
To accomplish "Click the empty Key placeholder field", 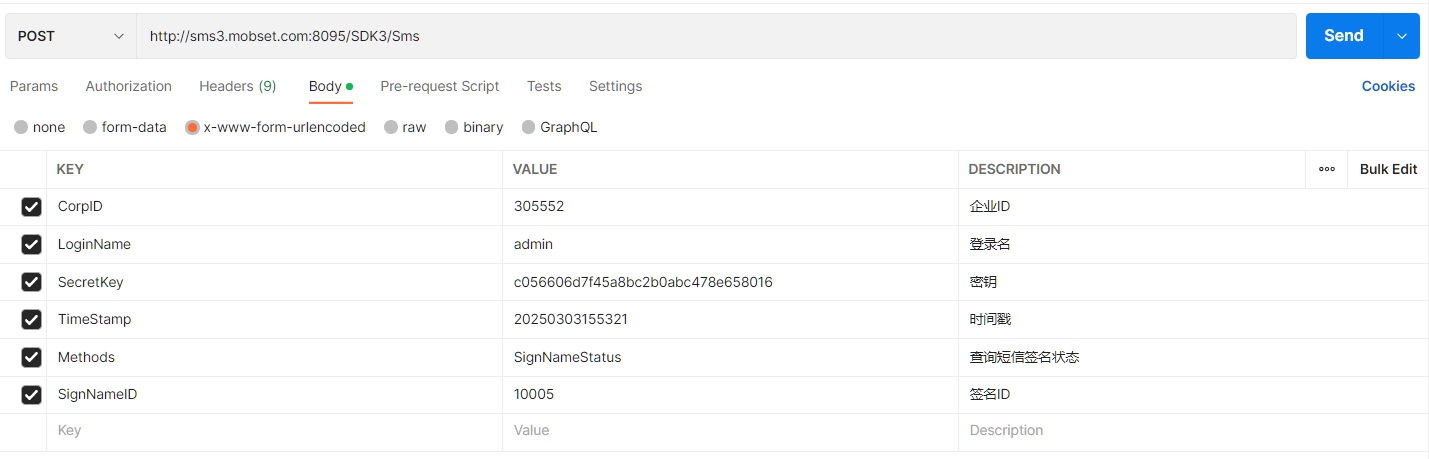I will [273, 430].
